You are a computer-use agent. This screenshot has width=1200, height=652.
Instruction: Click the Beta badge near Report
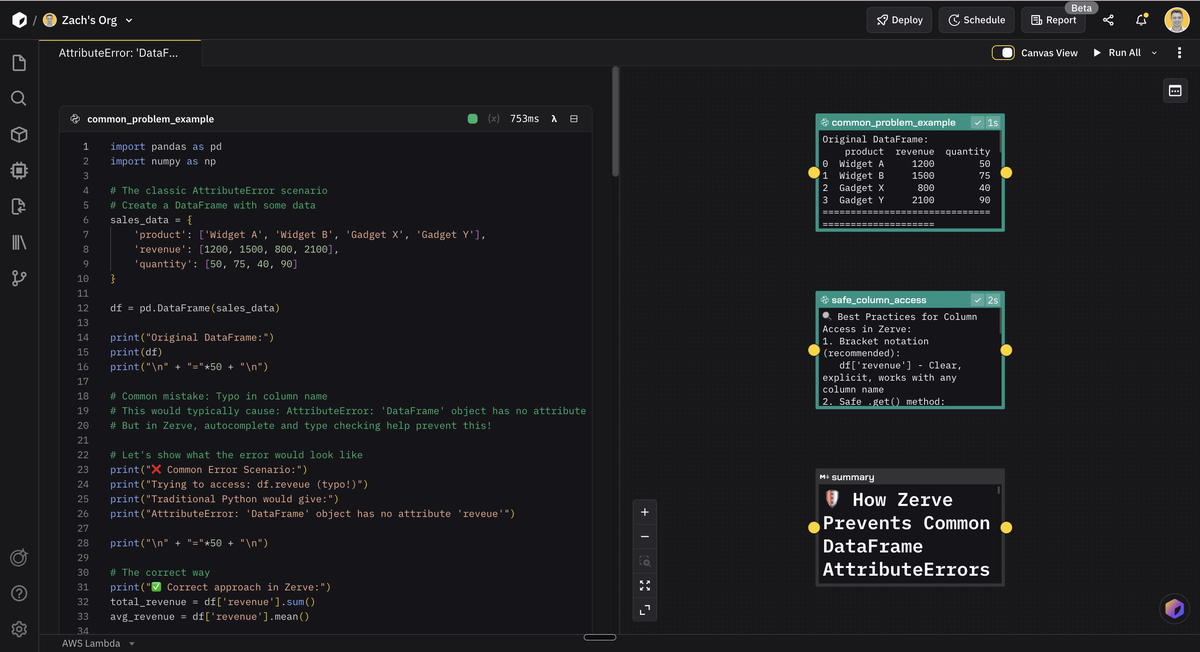tap(1082, 8)
